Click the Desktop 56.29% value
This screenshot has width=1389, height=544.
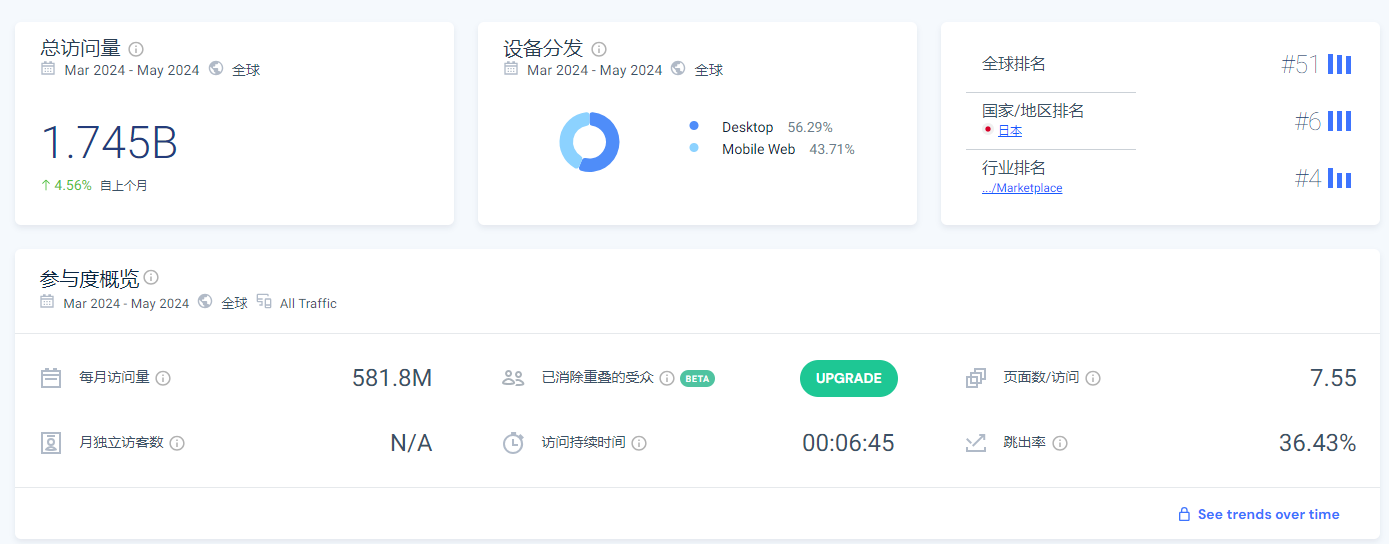pyautogui.click(x=810, y=127)
